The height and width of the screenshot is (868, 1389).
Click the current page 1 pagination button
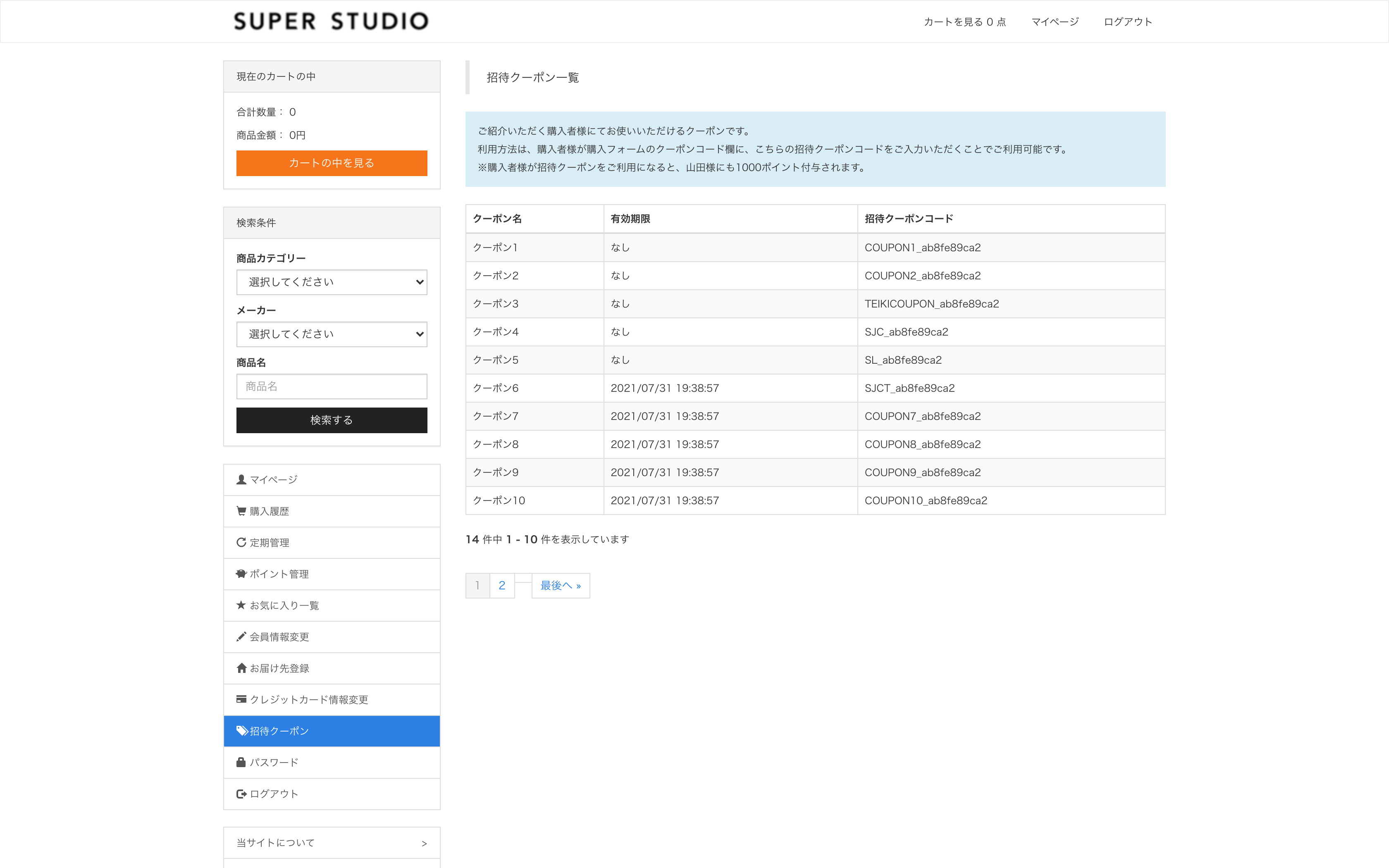[x=477, y=586]
